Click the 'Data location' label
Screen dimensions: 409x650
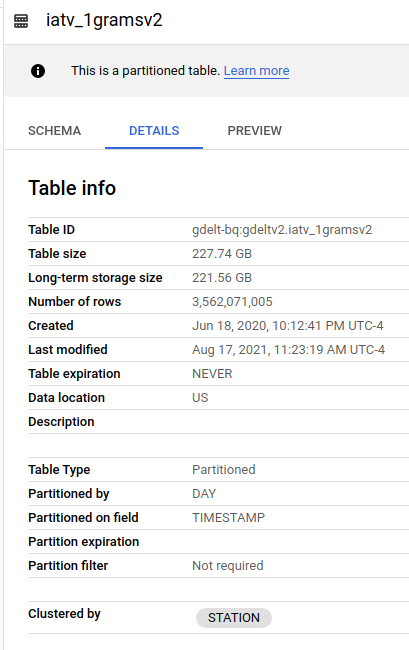coord(66,398)
